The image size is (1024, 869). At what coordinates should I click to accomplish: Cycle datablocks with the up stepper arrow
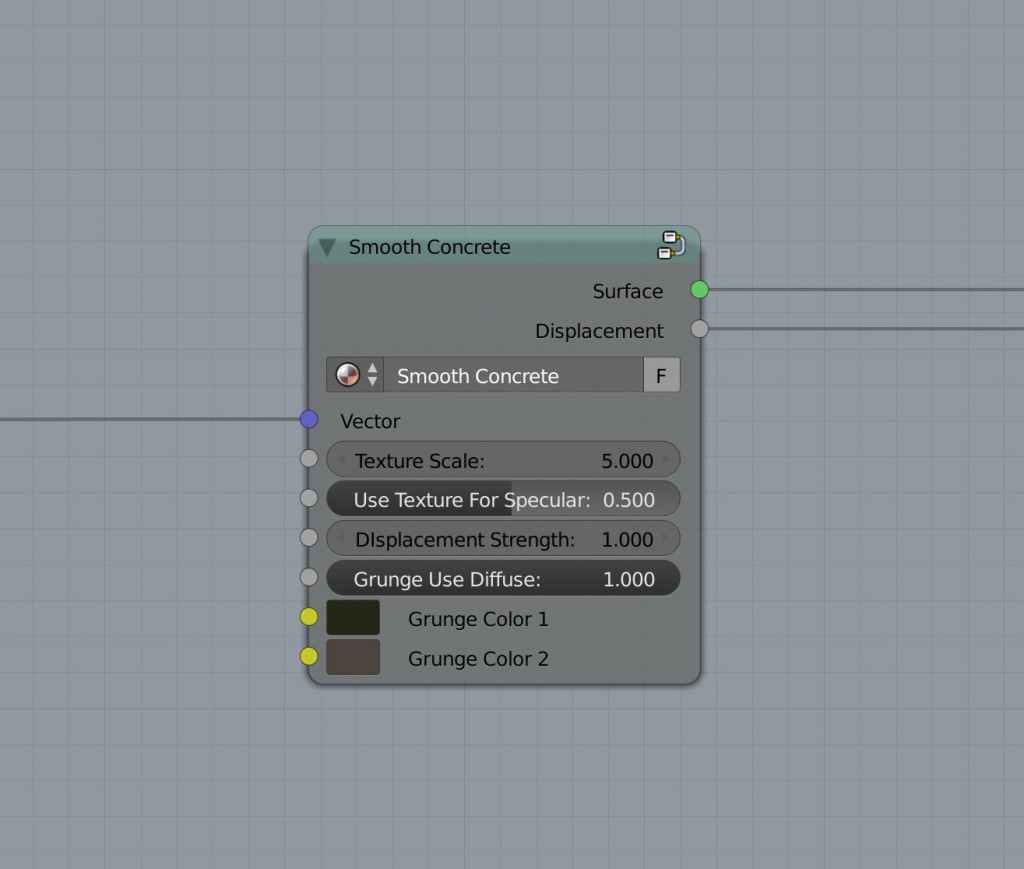point(374,369)
